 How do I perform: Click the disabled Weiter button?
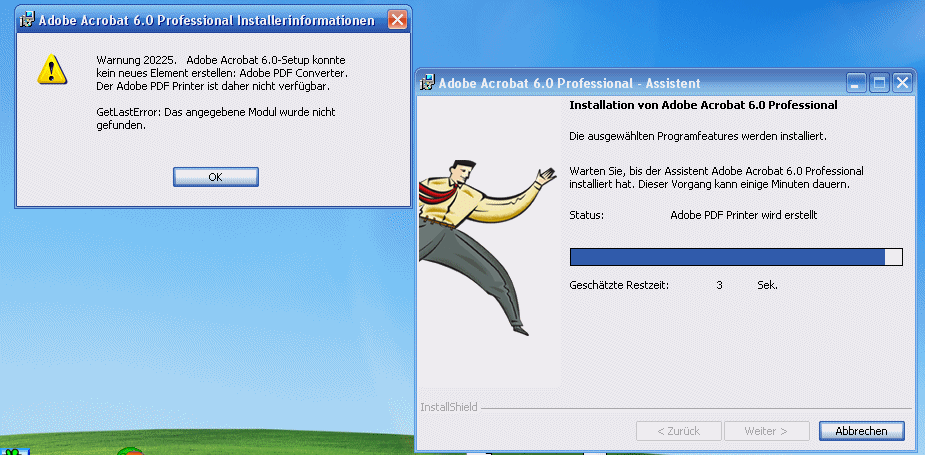click(x=766, y=431)
